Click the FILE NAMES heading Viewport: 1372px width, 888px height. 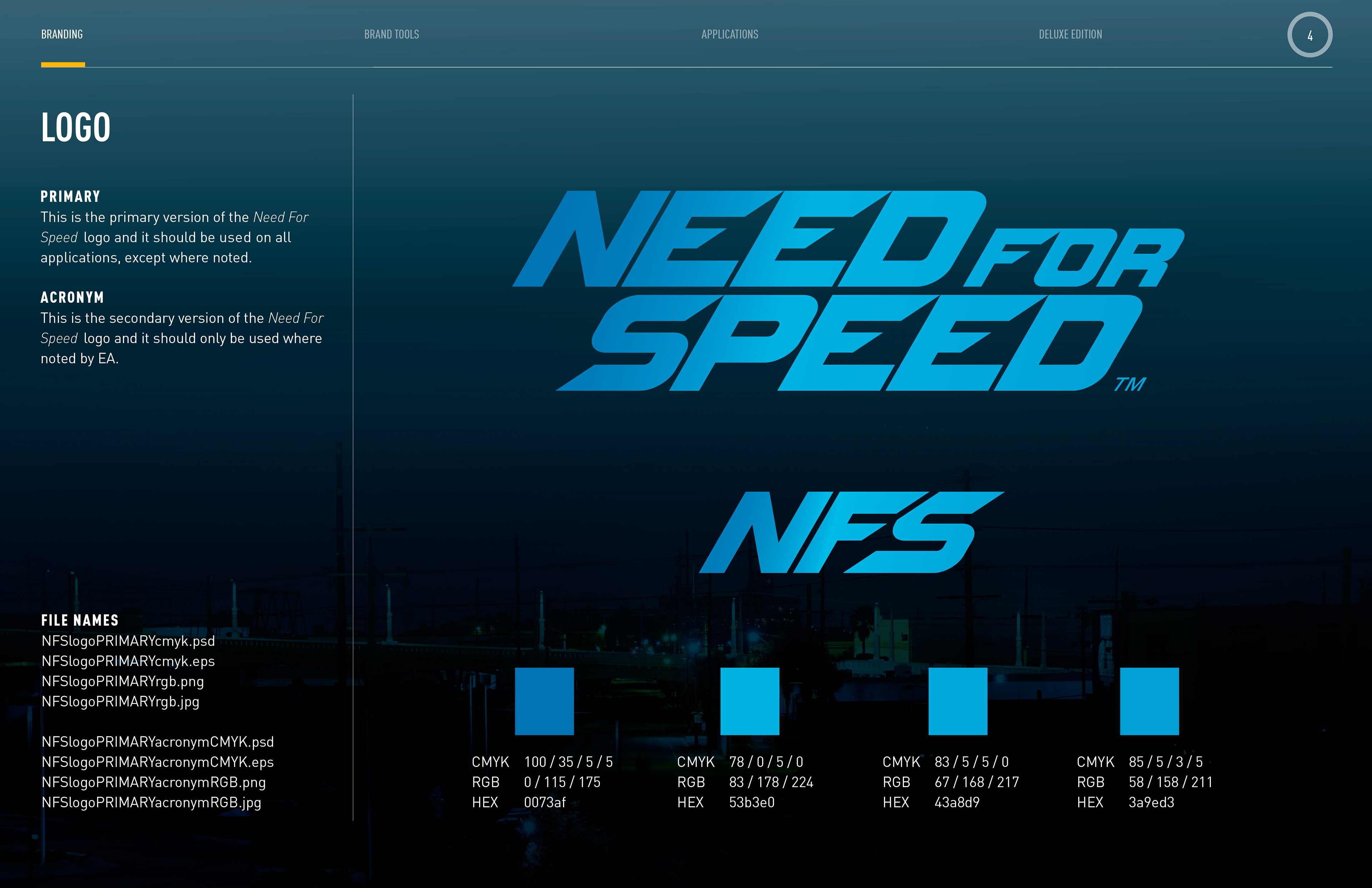pos(80,620)
